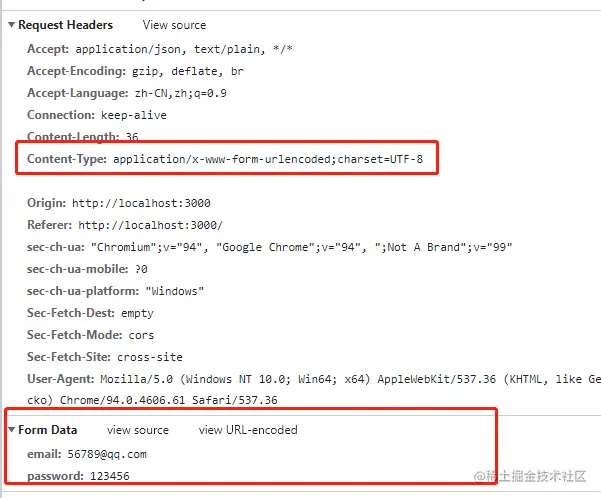This screenshot has height=498, width=601.
Task: Click view URL-encoded link
Action: 248,430
